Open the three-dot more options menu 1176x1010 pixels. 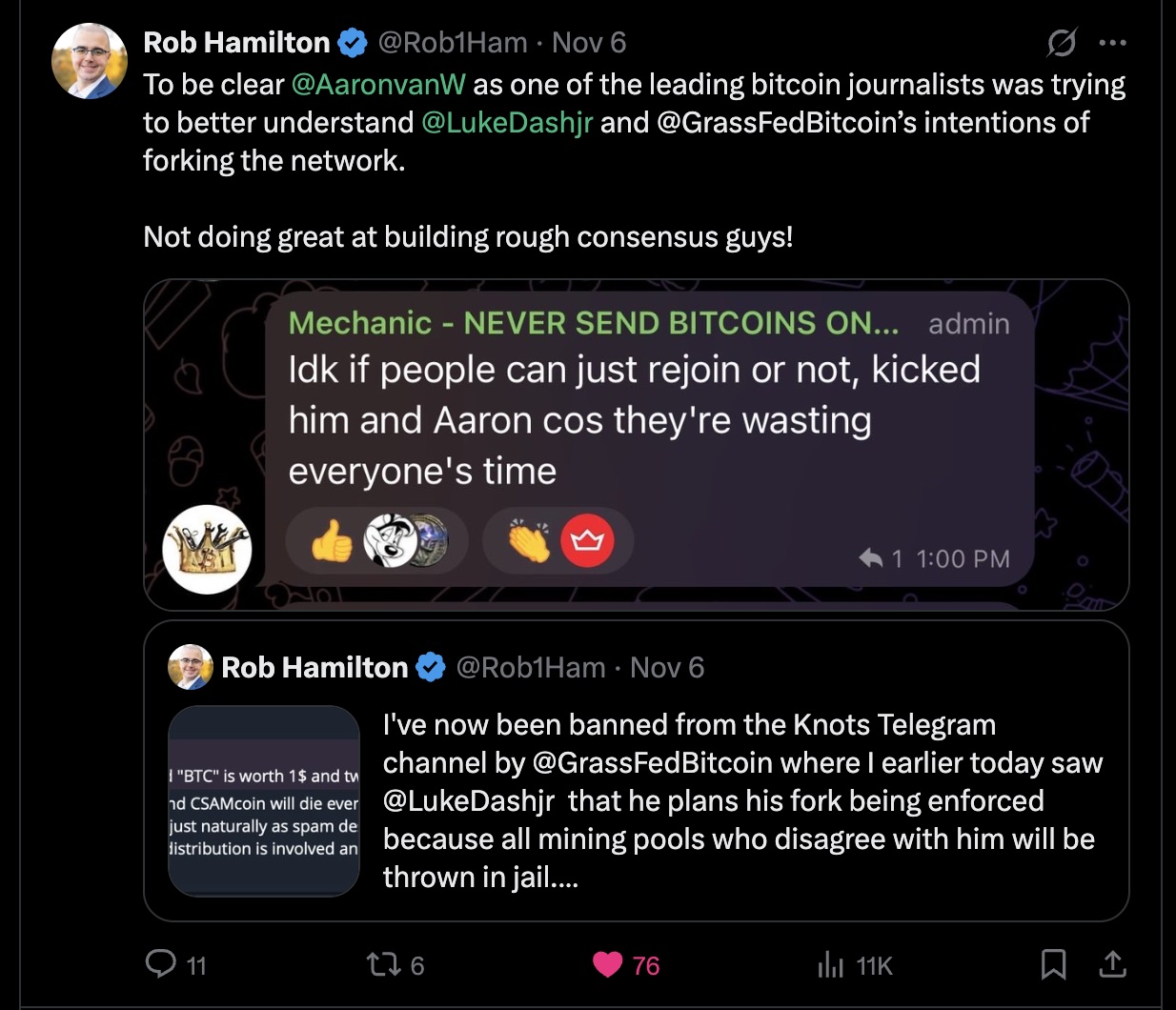pyautogui.click(x=1112, y=42)
